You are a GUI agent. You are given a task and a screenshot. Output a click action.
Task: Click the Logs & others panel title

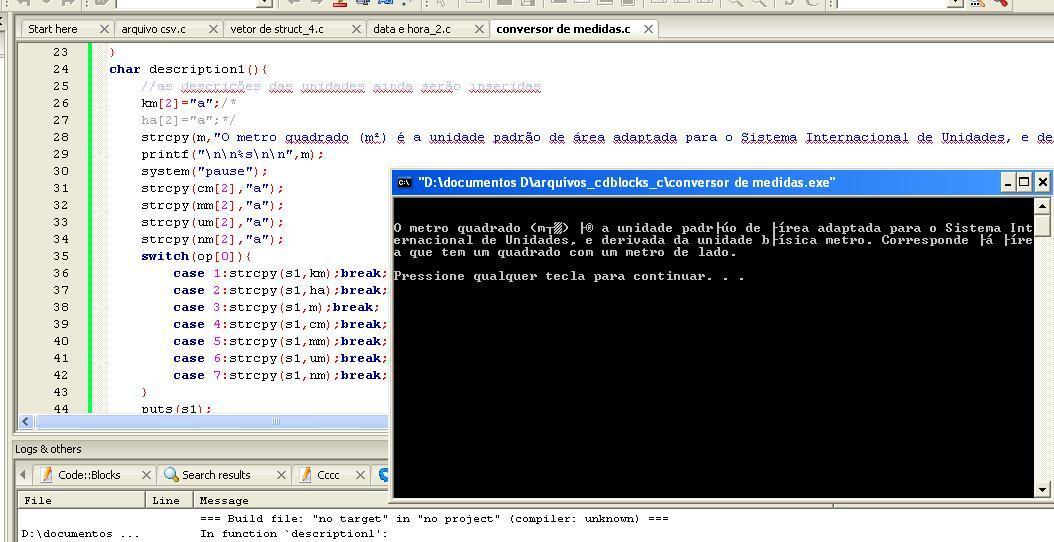pyautogui.click(x=48, y=449)
